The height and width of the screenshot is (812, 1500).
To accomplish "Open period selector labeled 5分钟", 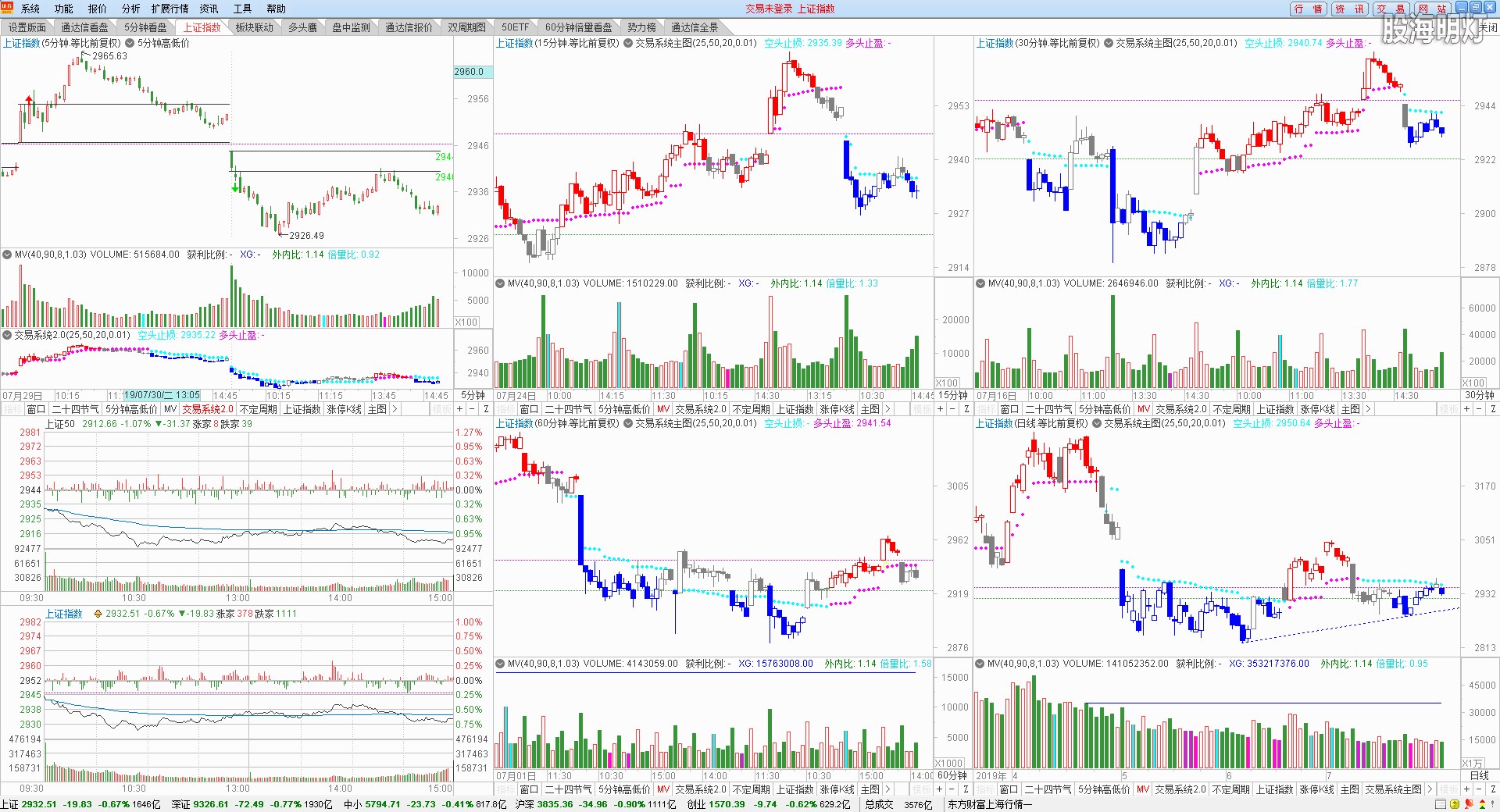I will pos(473,396).
